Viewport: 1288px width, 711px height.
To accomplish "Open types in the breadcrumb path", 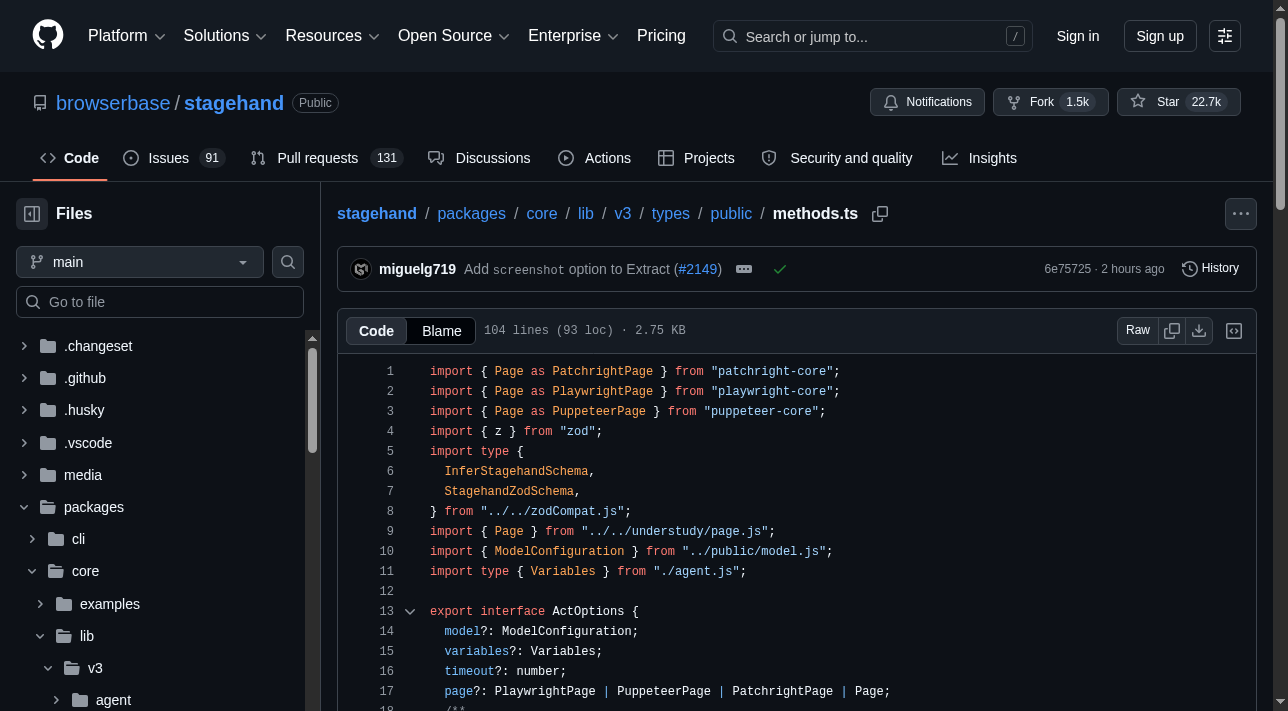I will (671, 214).
